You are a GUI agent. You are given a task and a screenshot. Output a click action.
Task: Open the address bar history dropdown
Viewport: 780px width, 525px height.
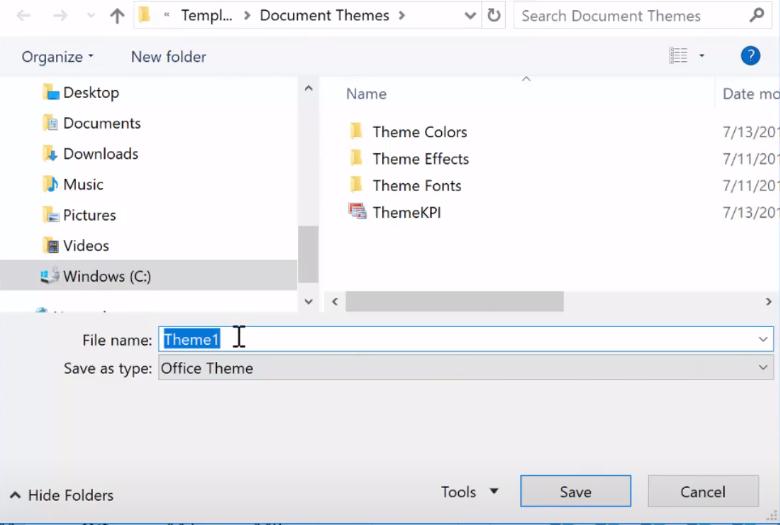point(470,15)
